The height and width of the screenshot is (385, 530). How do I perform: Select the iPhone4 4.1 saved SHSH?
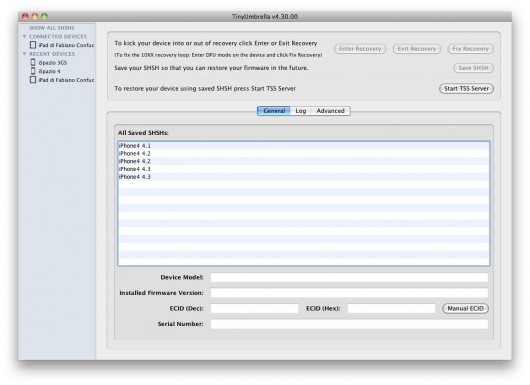(x=304, y=146)
